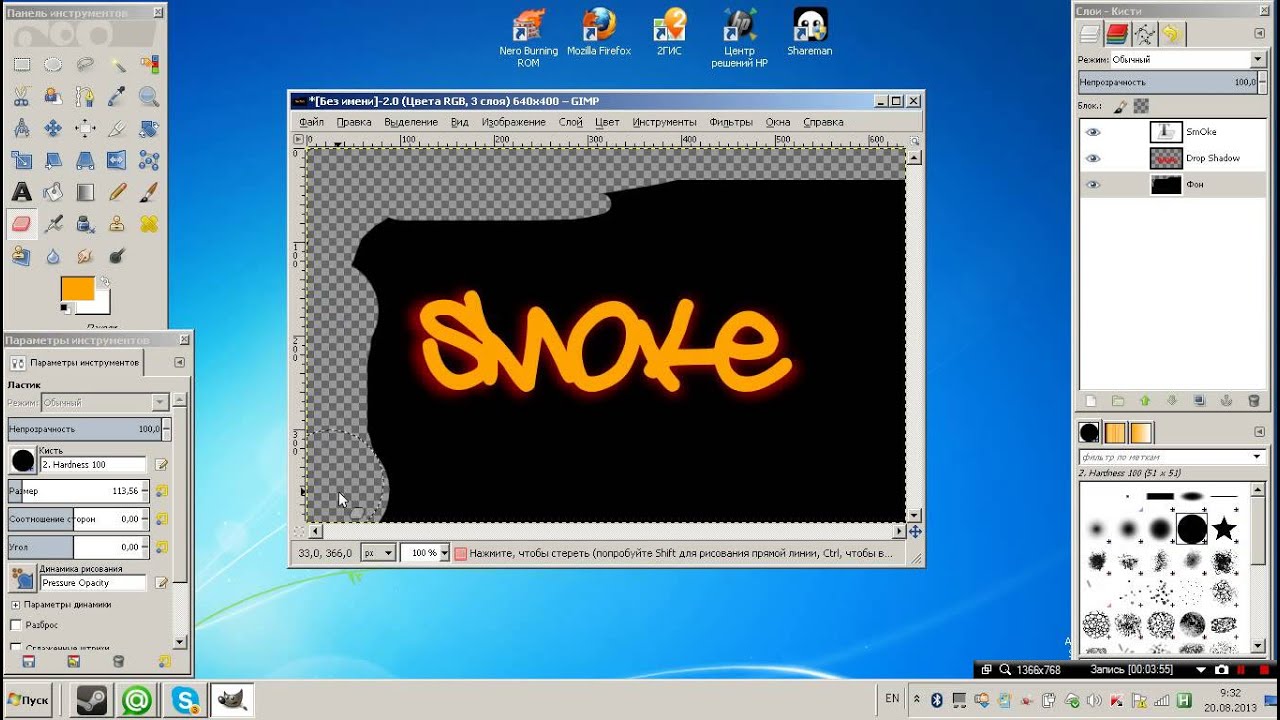This screenshot has width=1280, height=720.
Task: Delete layer using the trash icon in Layers panel
Action: [x=1253, y=401]
